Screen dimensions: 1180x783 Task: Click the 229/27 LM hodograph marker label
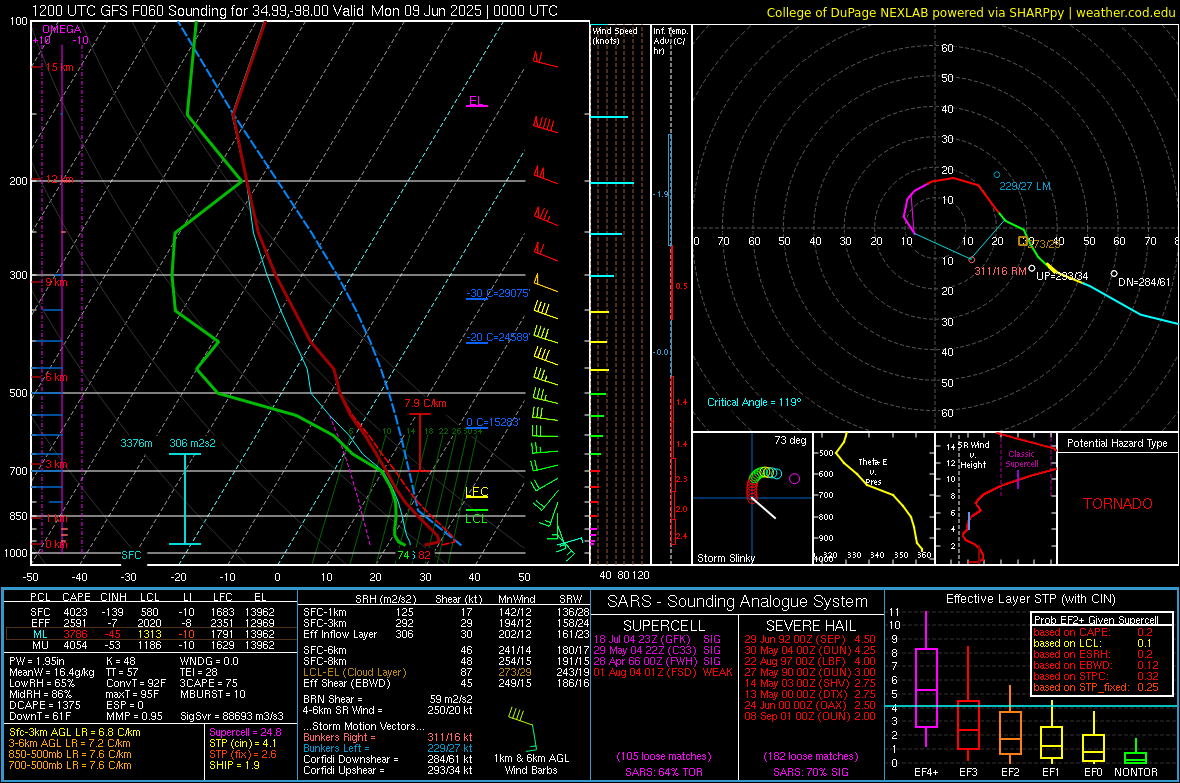(x=1025, y=186)
